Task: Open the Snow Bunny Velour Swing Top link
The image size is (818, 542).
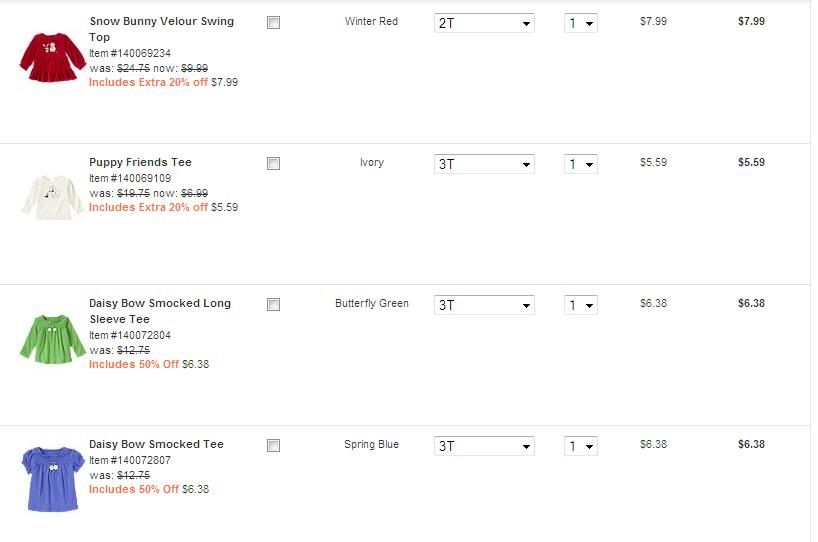Action: [x=161, y=22]
